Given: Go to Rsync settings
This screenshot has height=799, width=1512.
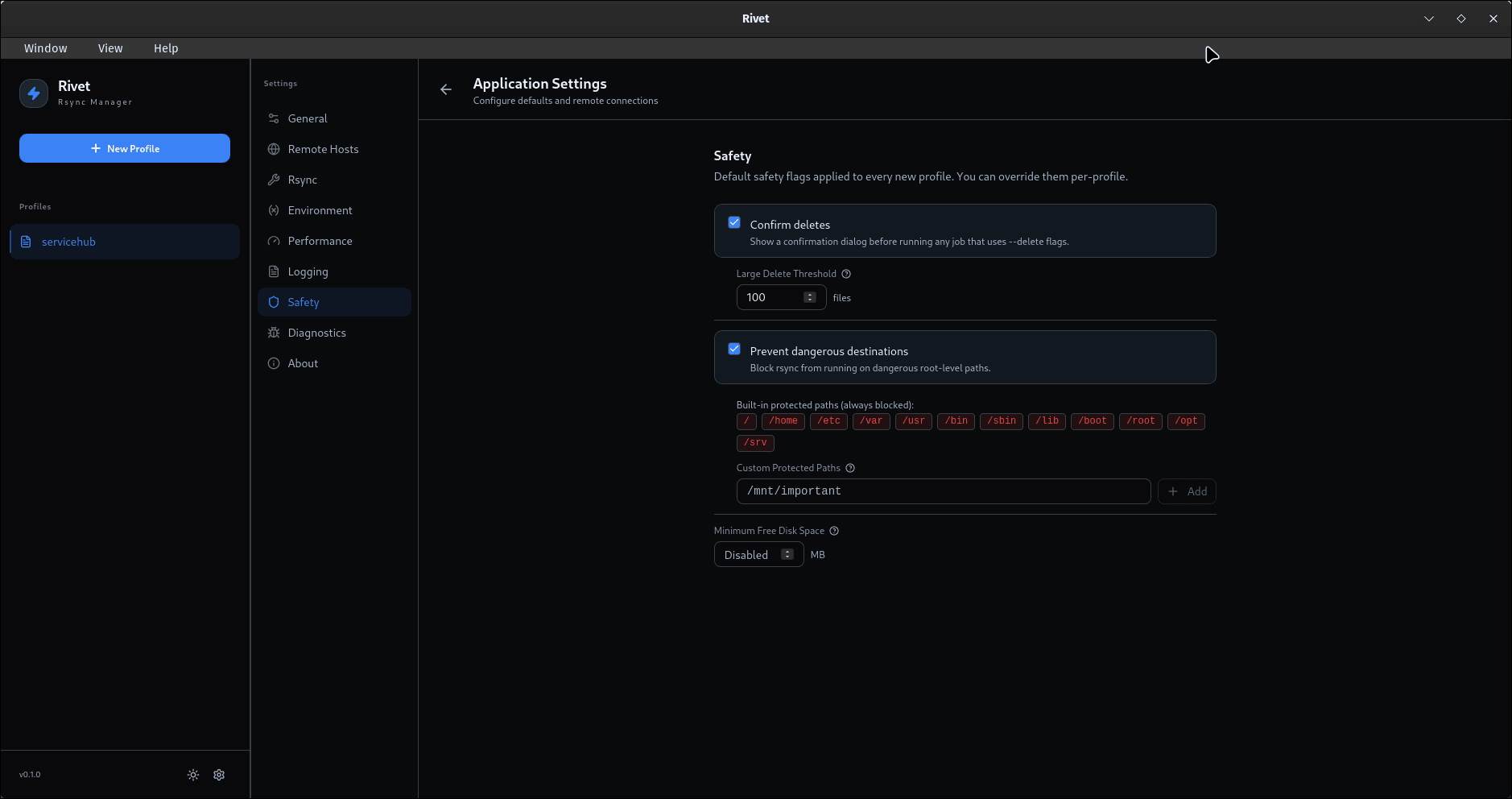Looking at the screenshot, I should point(334,180).
